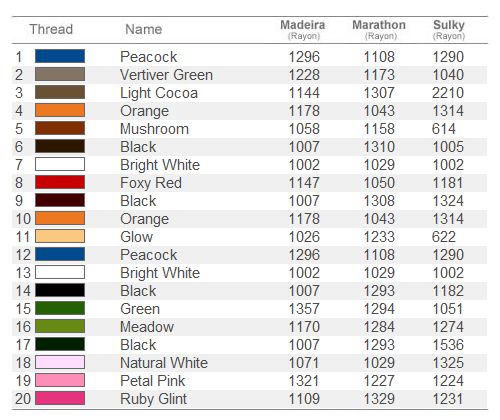Image resolution: width=500 pixels, height=420 pixels.
Task: Click the Light Cocoa brown swatch
Action: [60, 92]
